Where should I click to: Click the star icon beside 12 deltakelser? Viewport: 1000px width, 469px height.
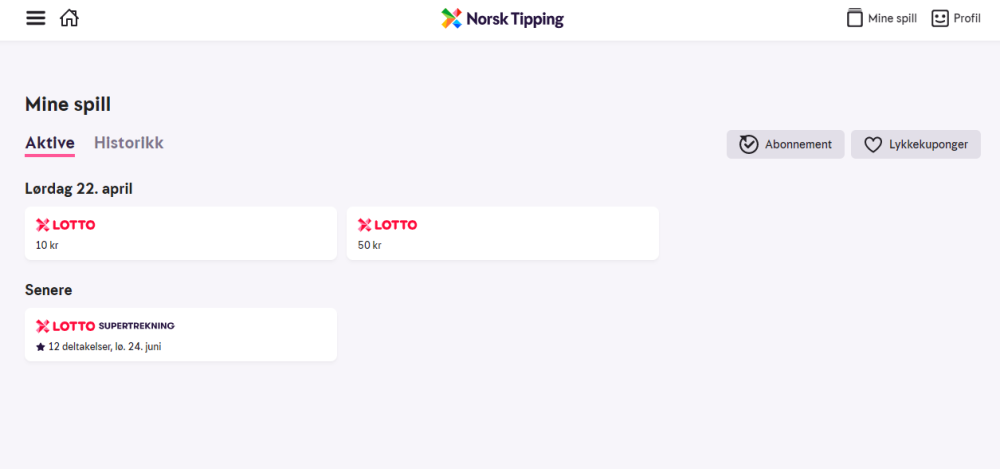point(41,347)
